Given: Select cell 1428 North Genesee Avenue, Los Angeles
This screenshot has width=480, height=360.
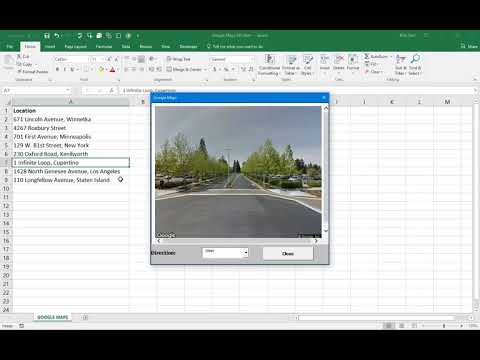Looking at the screenshot, I should [71, 171].
